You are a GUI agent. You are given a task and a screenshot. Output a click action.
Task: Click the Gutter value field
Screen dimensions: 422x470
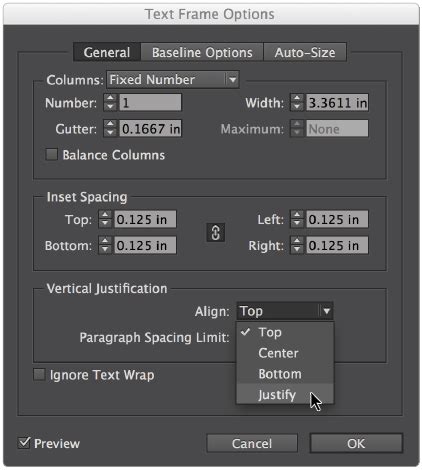[x=151, y=129]
